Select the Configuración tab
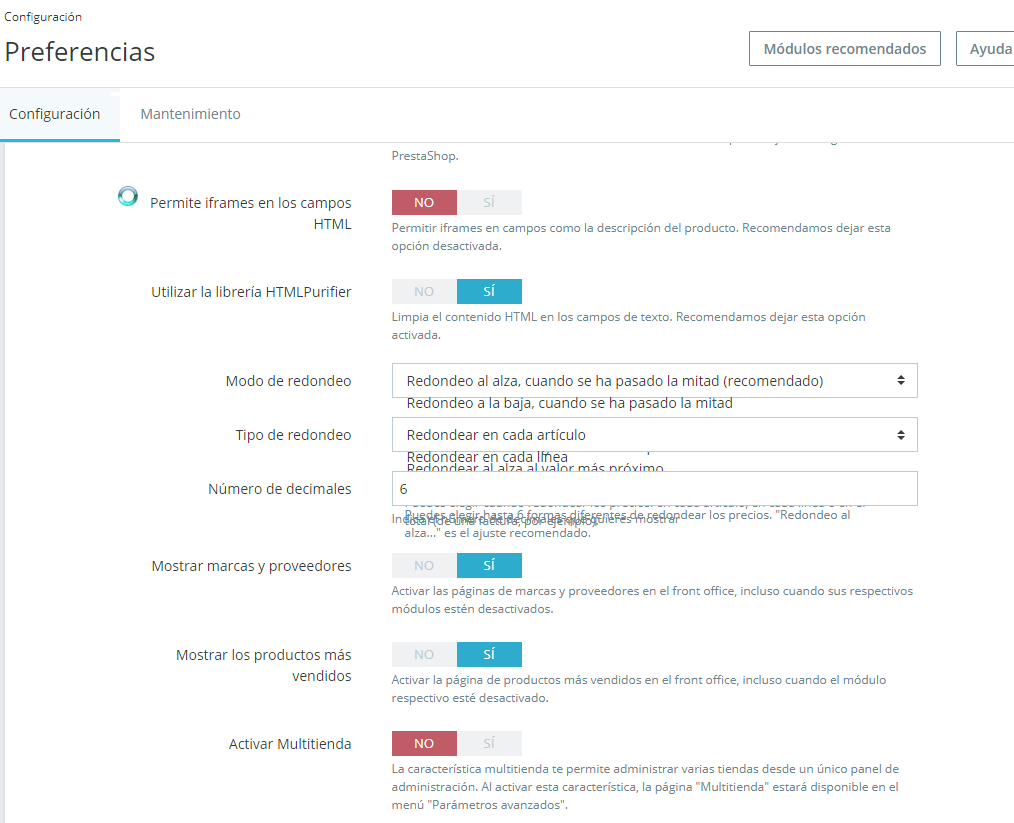The height and width of the screenshot is (823, 1014). coord(55,114)
